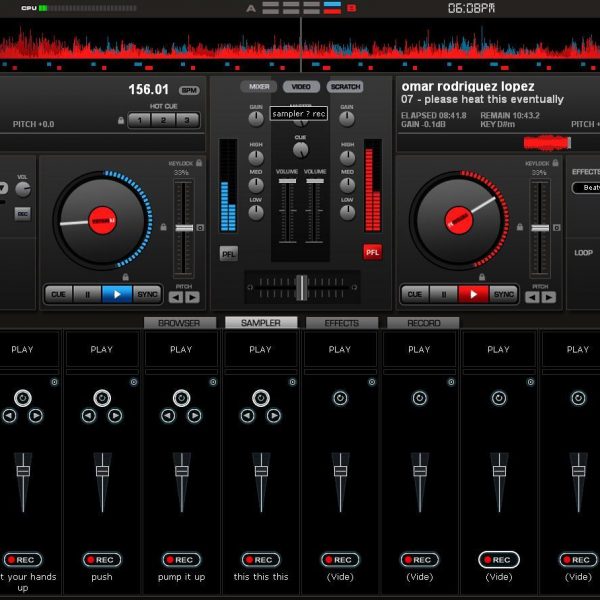Trigger hot cue 2
600x600 pixels.
point(163,120)
